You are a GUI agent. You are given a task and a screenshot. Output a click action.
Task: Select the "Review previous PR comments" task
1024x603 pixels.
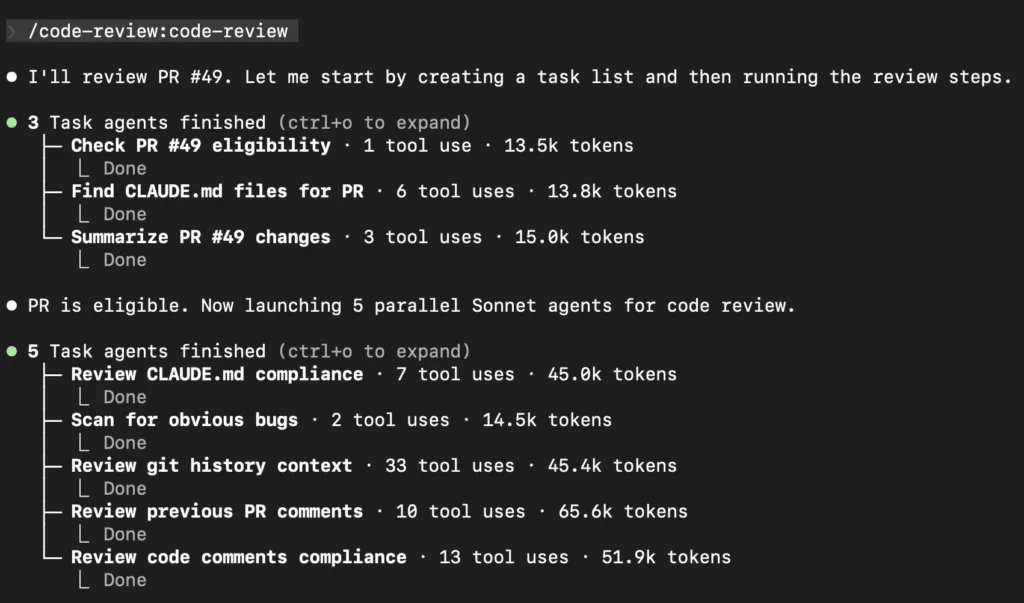click(217, 511)
